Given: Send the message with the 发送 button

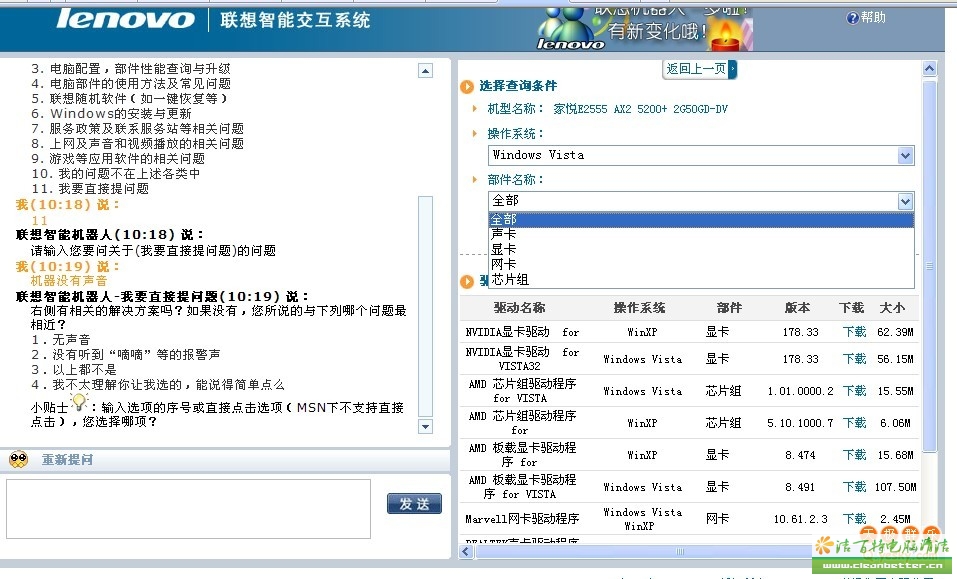Looking at the screenshot, I should pyautogui.click(x=414, y=503).
